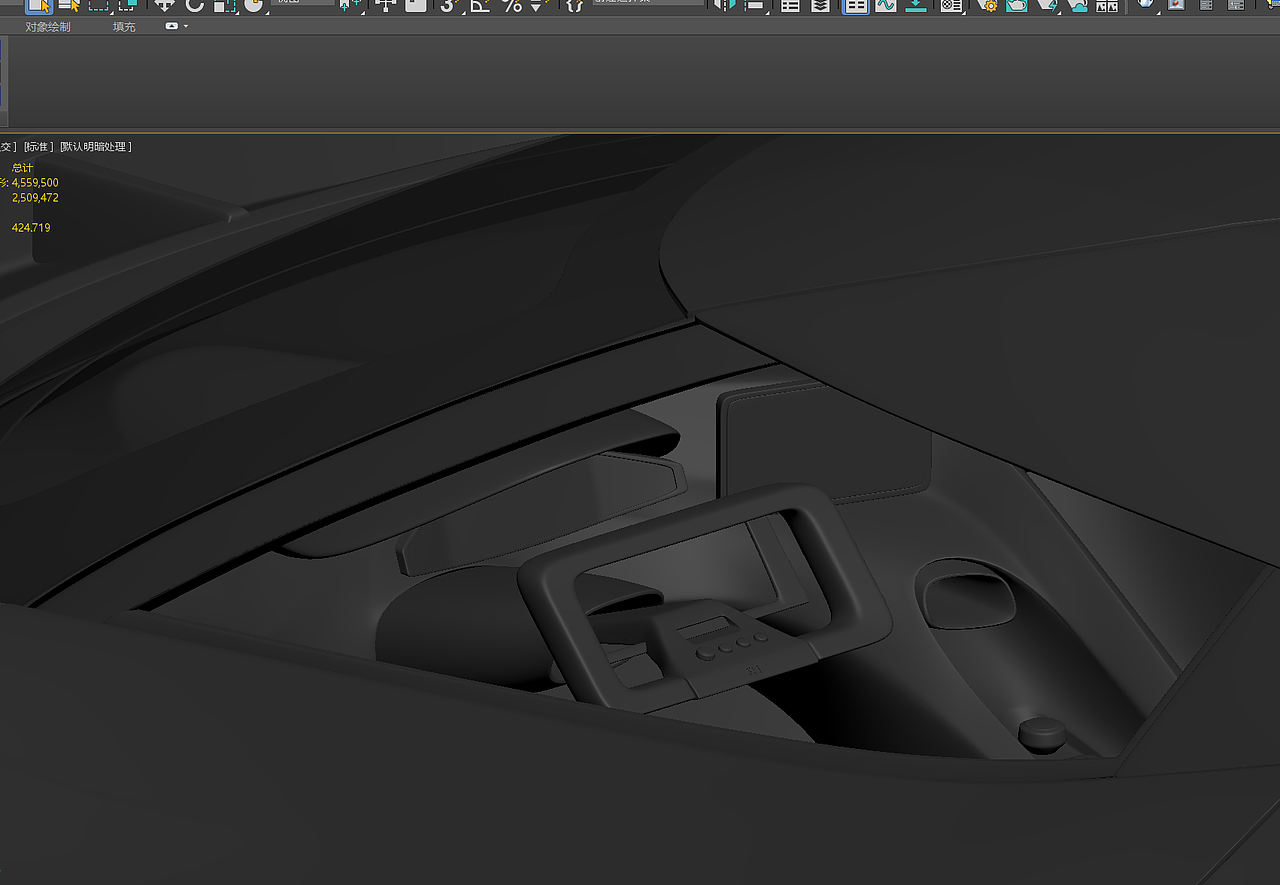Click the Render Production teapot icon
The width and height of the screenshot is (1280, 885).
point(1047,4)
